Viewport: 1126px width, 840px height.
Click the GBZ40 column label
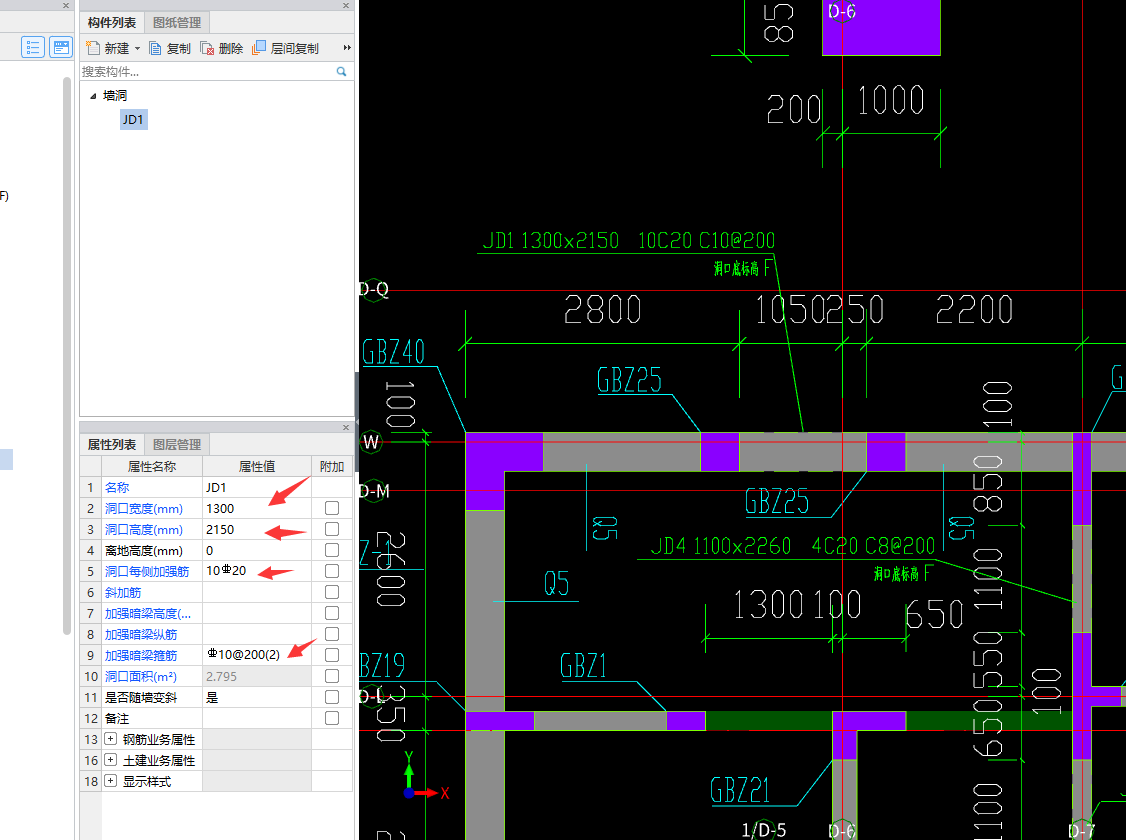tap(394, 352)
